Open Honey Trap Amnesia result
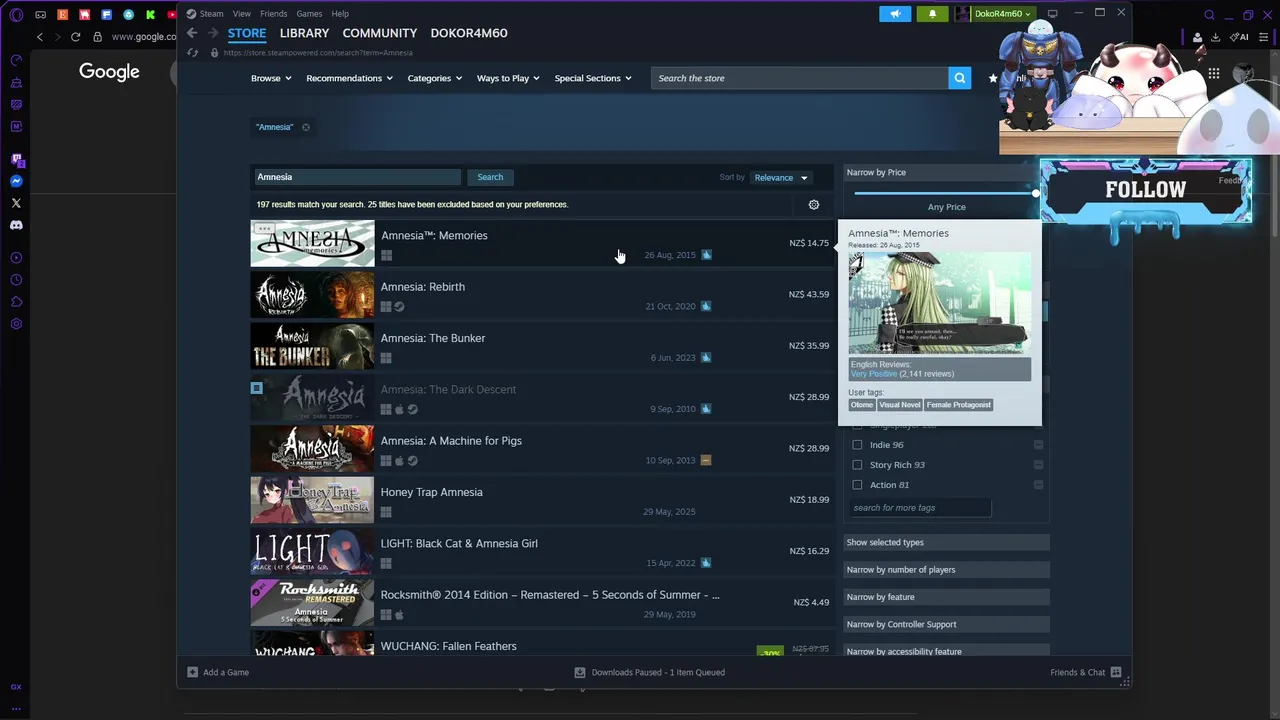Viewport: 1280px width, 720px height. coord(540,500)
